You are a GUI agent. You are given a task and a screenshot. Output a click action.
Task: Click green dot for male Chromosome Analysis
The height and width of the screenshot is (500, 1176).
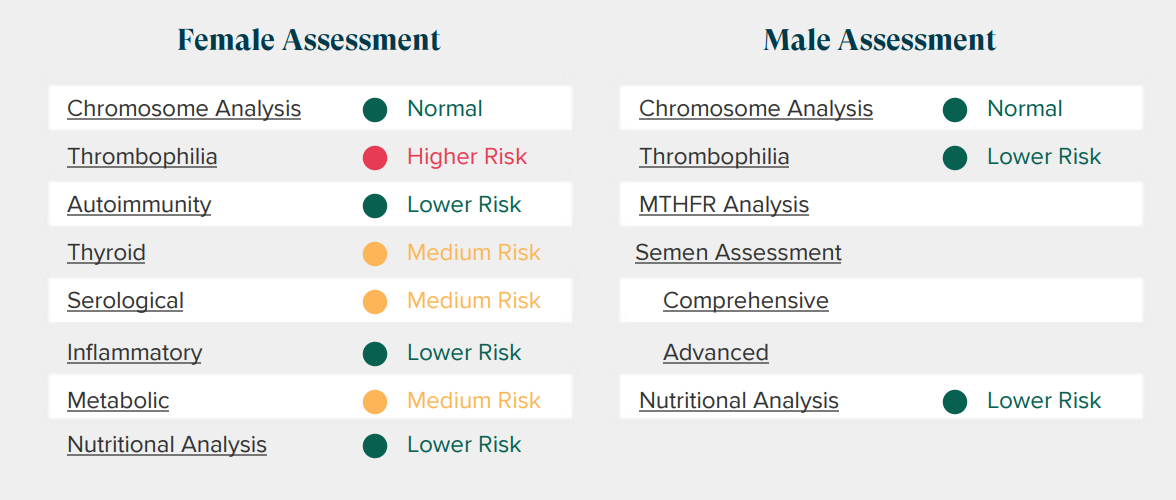coord(955,109)
